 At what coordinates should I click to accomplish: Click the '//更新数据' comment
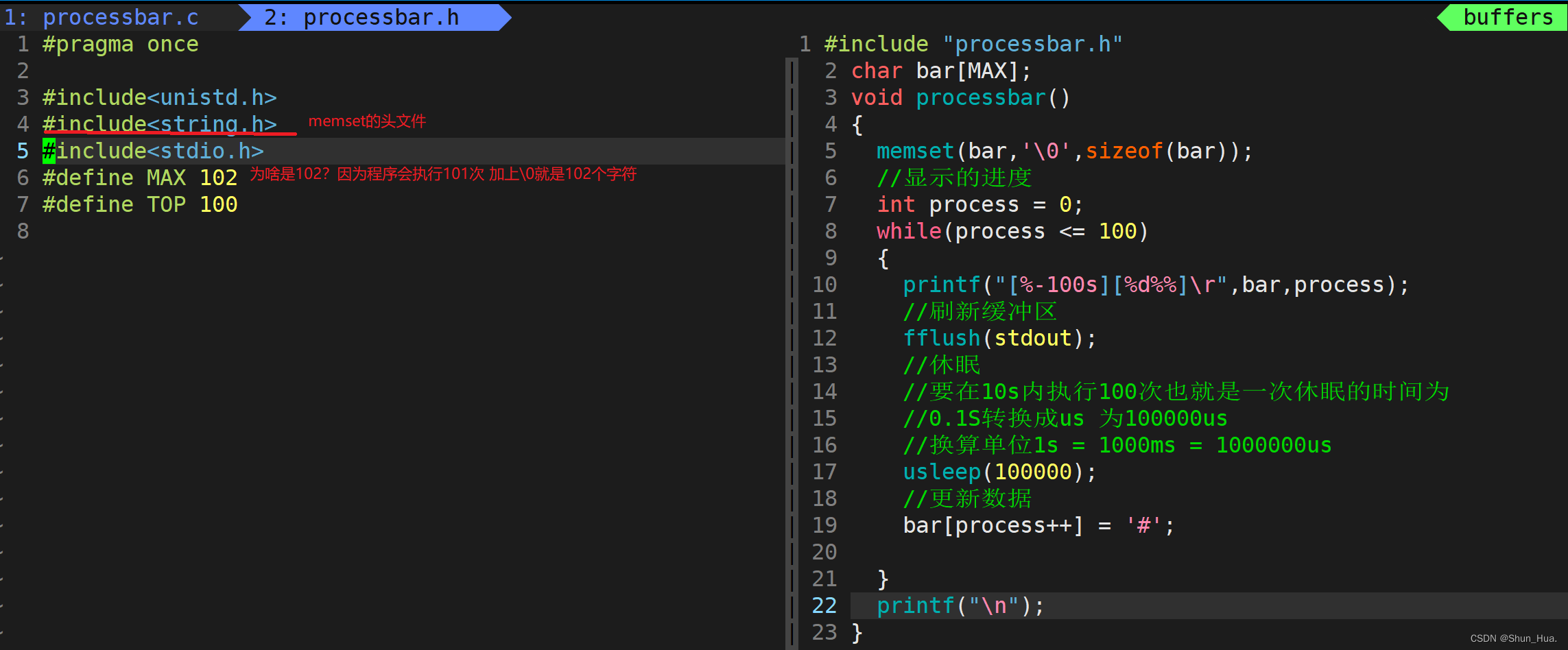(x=967, y=499)
